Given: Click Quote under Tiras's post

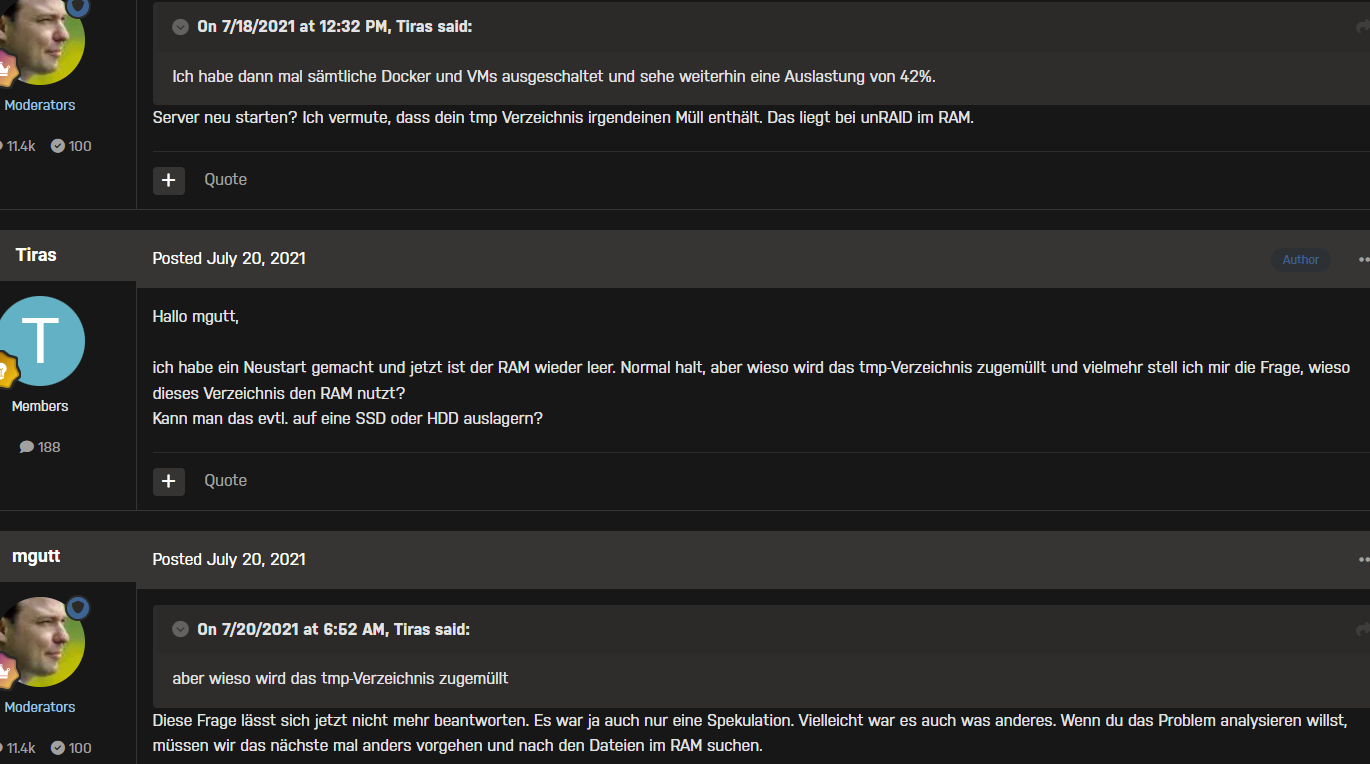Looking at the screenshot, I should (x=225, y=481).
